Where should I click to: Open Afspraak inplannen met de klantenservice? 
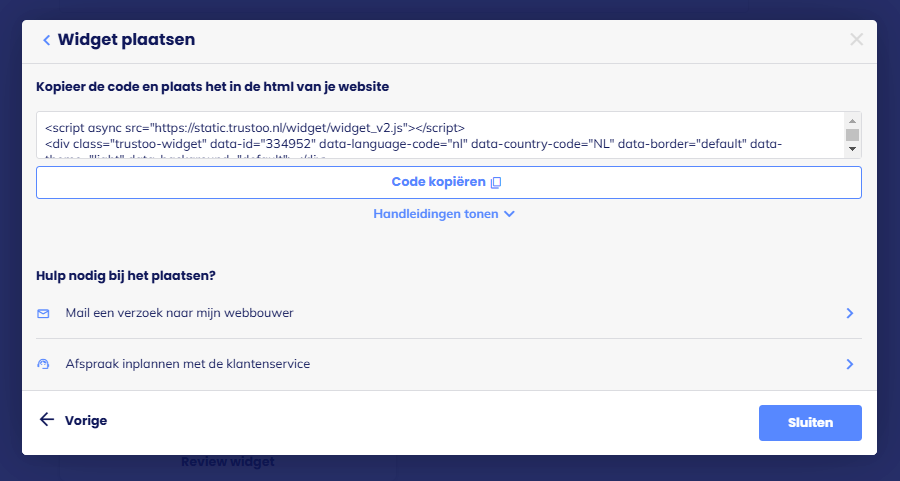[x=449, y=364]
